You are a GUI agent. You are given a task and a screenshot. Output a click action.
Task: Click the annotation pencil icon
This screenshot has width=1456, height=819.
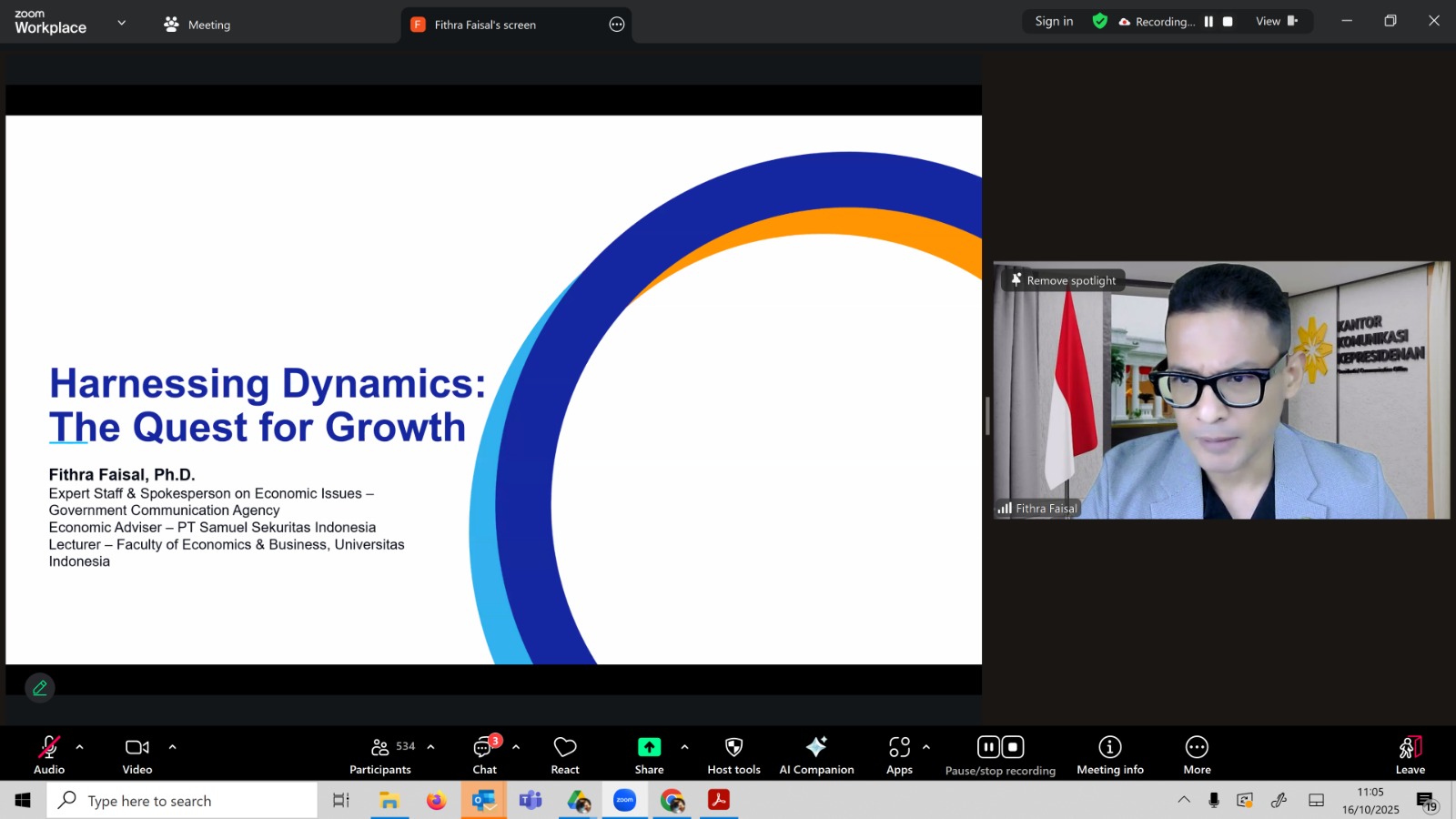coord(40,688)
